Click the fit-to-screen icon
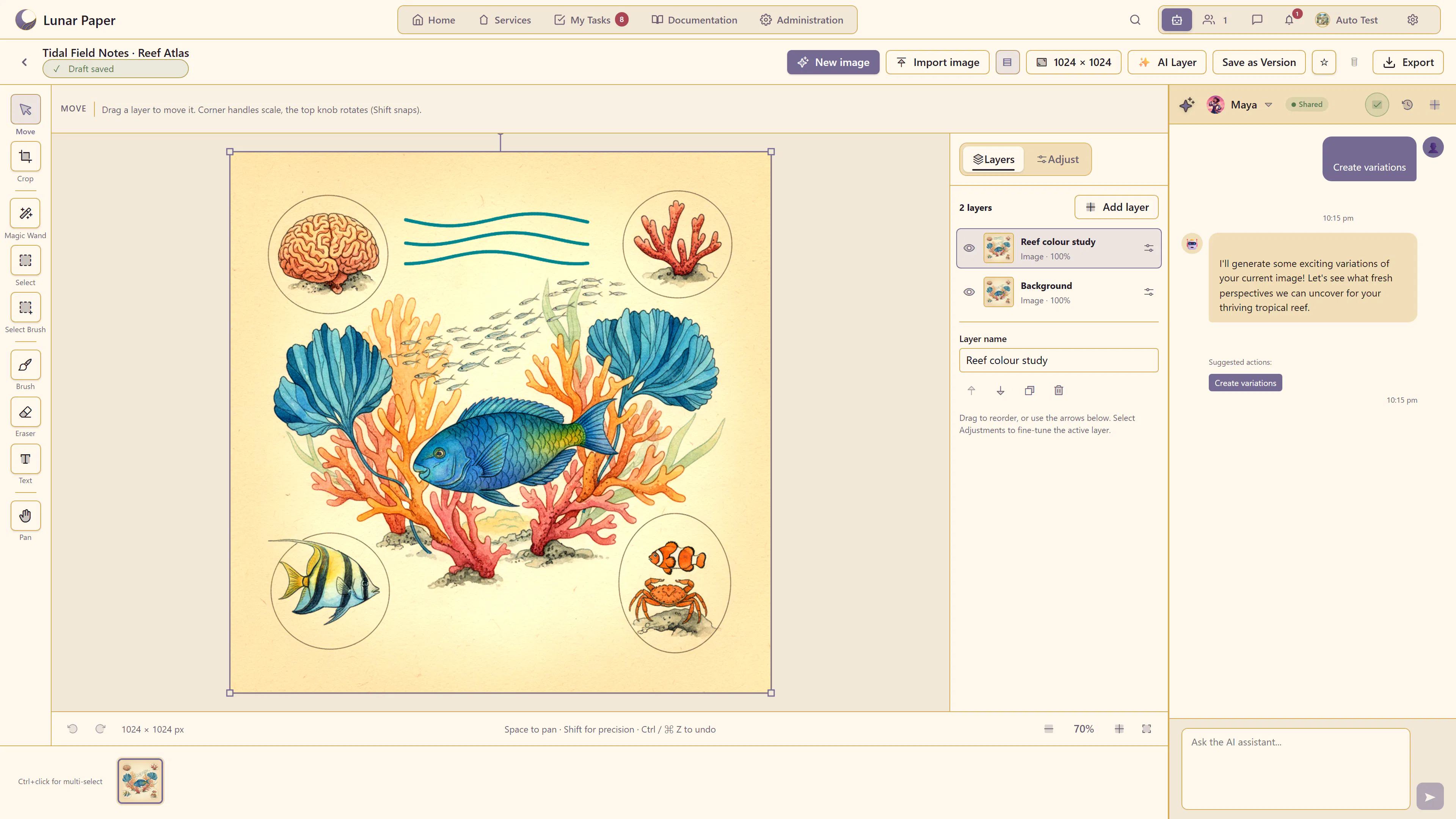The height and width of the screenshot is (819, 1456). point(1146,728)
